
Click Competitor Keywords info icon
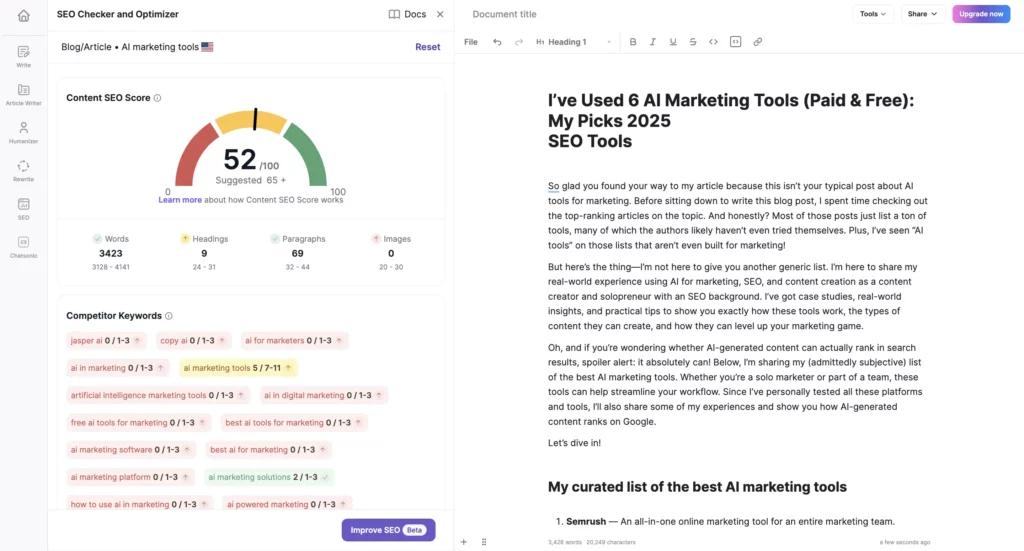tap(169, 316)
